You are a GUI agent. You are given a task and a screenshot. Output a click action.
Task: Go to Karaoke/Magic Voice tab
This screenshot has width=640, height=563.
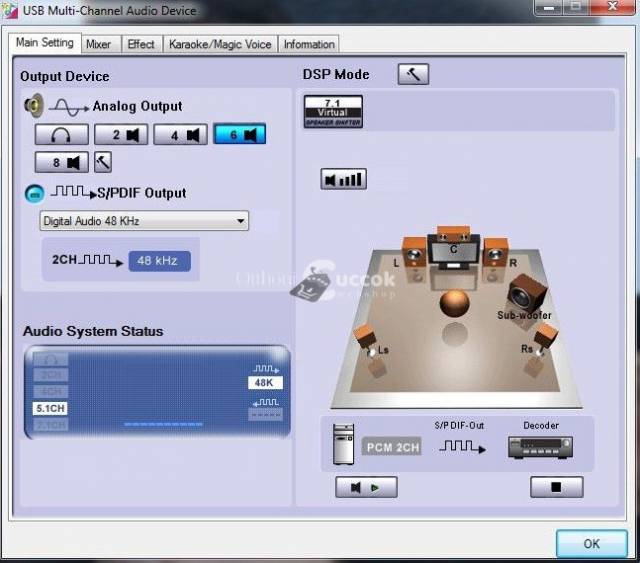(x=220, y=44)
